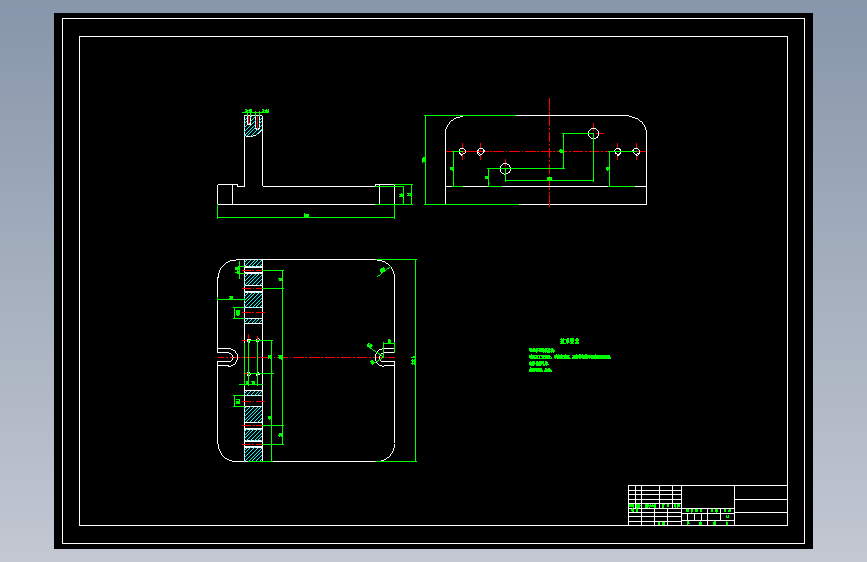The height and width of the screenshot is (562, 867).
Task: Select the horizontal red centerline across the plan view
Action: (306, 357)
